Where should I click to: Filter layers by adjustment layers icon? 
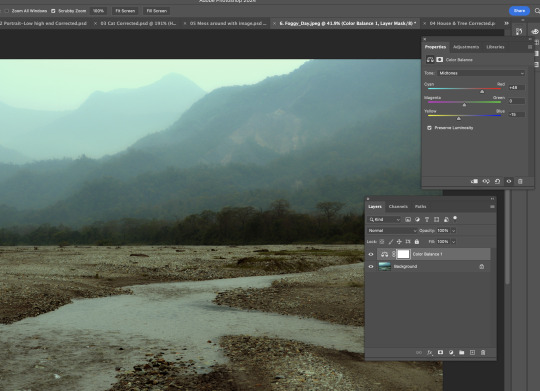pyautogui.click(x=417, y=219)
